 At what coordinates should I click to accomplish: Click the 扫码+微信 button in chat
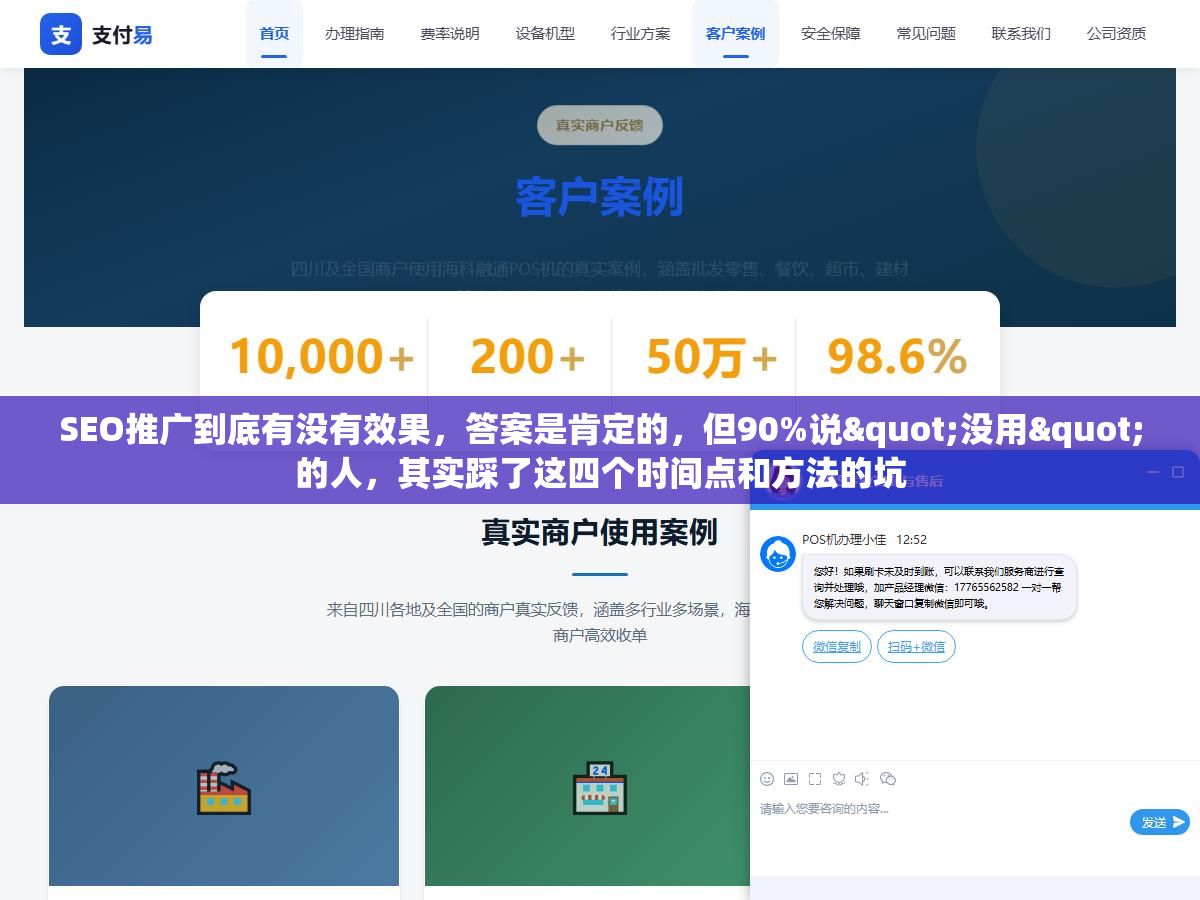pos(916,647)
